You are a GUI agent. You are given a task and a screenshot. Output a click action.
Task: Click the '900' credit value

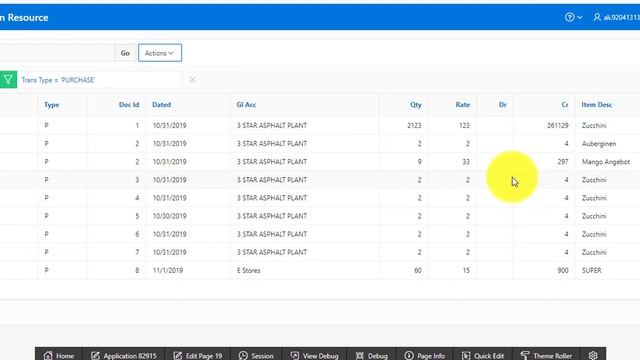click(563, 270)
